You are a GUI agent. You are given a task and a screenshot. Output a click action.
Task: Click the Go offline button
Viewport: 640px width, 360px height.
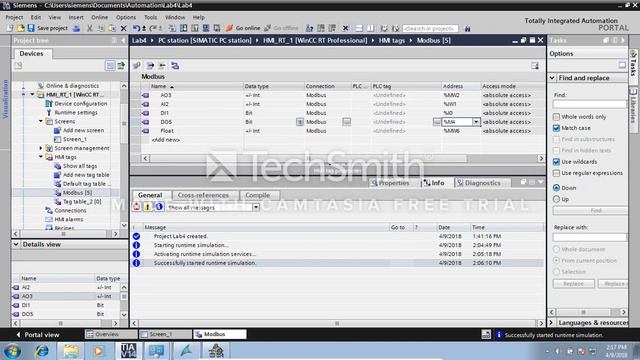coord(282,28)
